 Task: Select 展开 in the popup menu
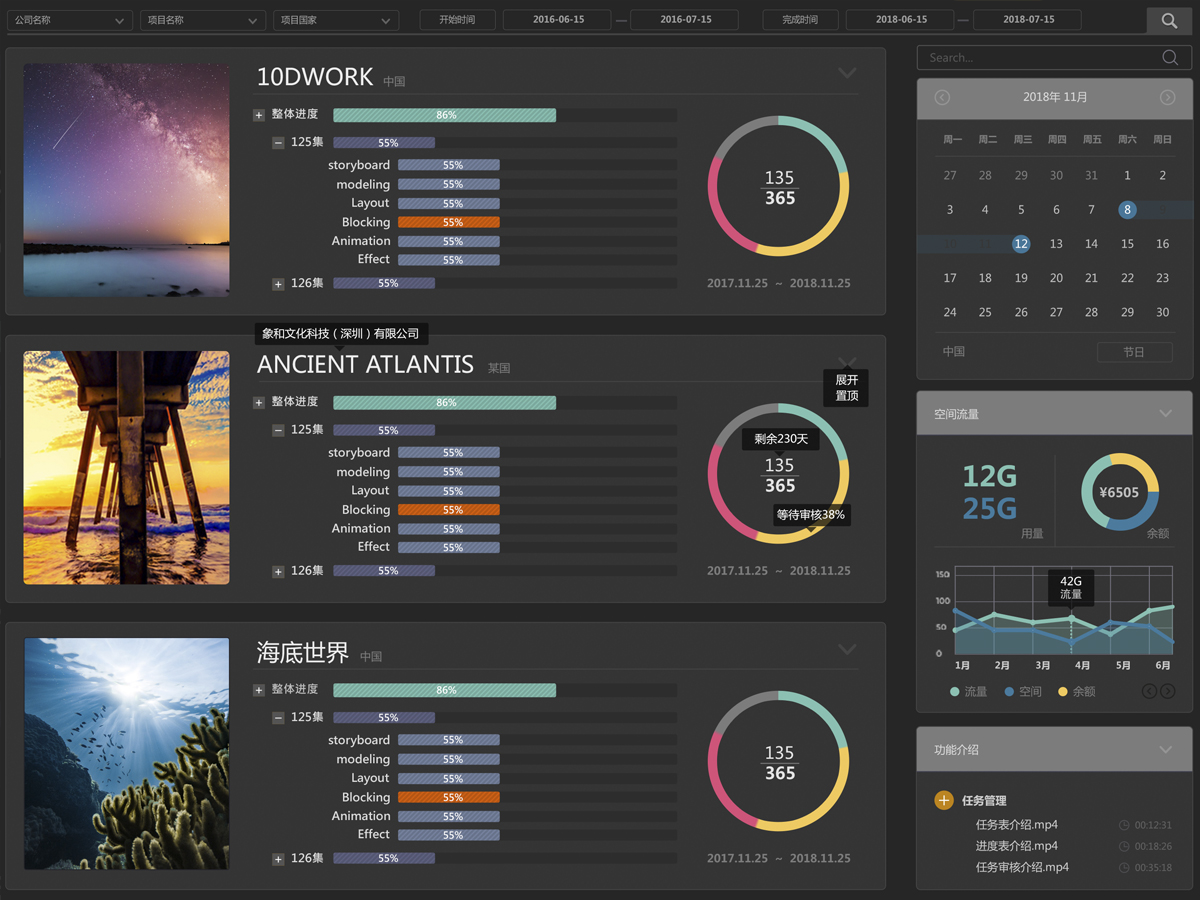coord(846,380)
